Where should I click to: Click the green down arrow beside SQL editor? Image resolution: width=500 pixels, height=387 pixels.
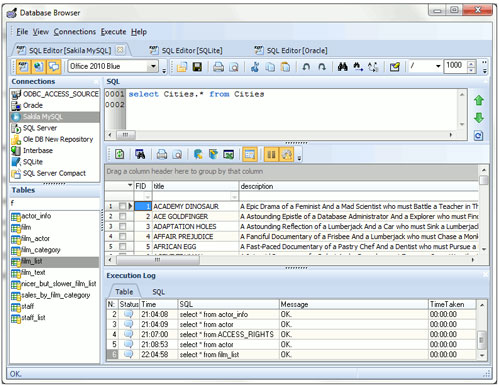click(479, 118)
